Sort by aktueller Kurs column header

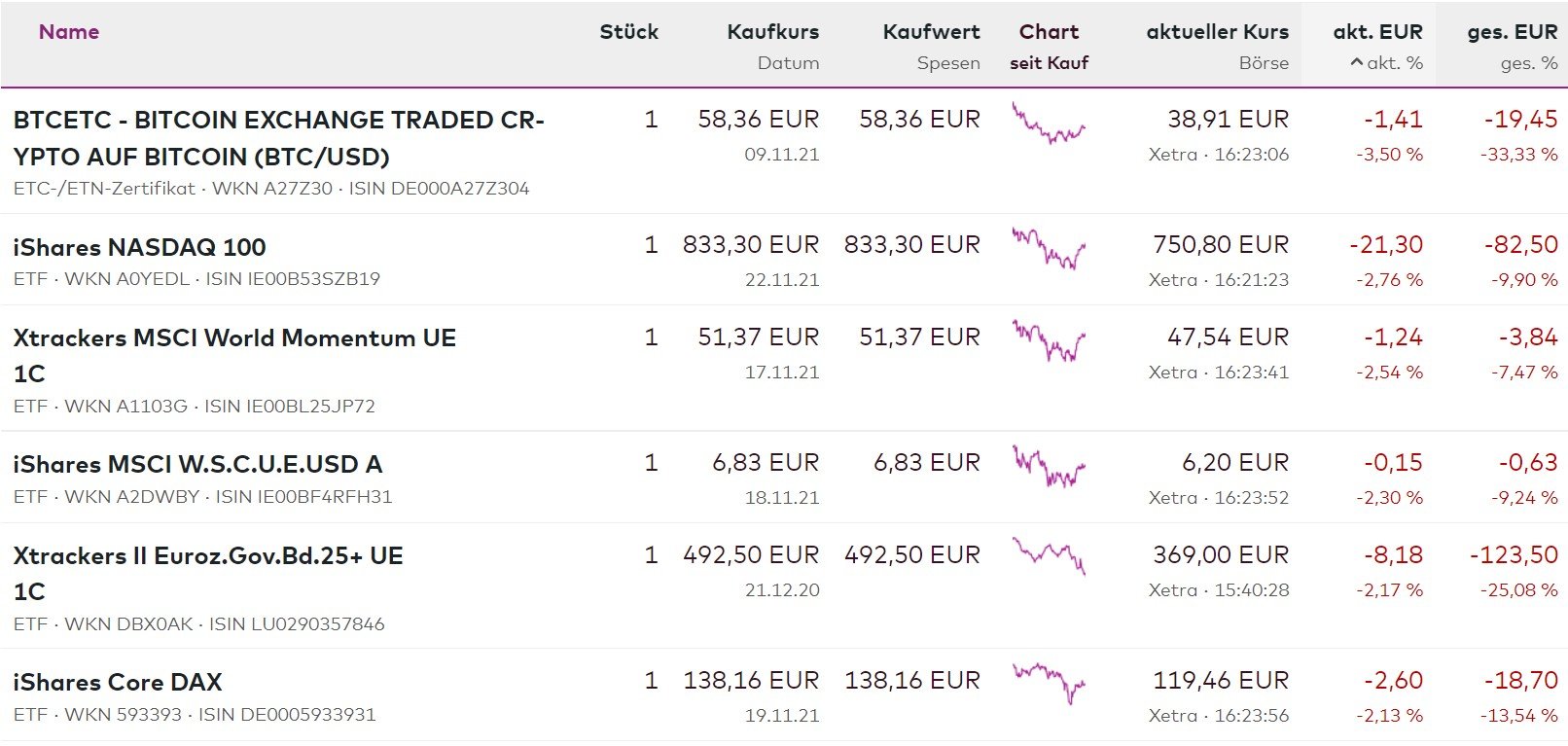[1217, 32]
